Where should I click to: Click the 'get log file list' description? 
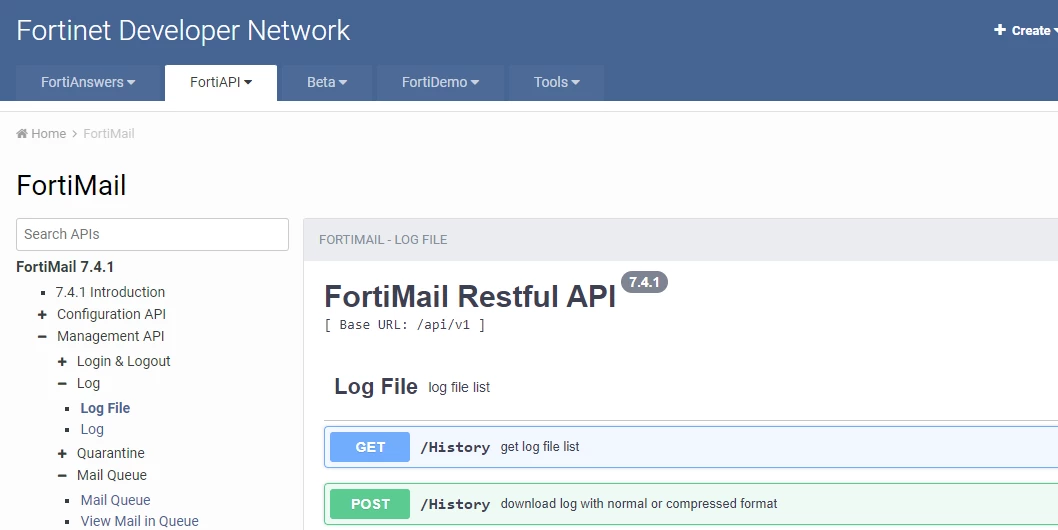pyautogui.click(x=540, y=447)
